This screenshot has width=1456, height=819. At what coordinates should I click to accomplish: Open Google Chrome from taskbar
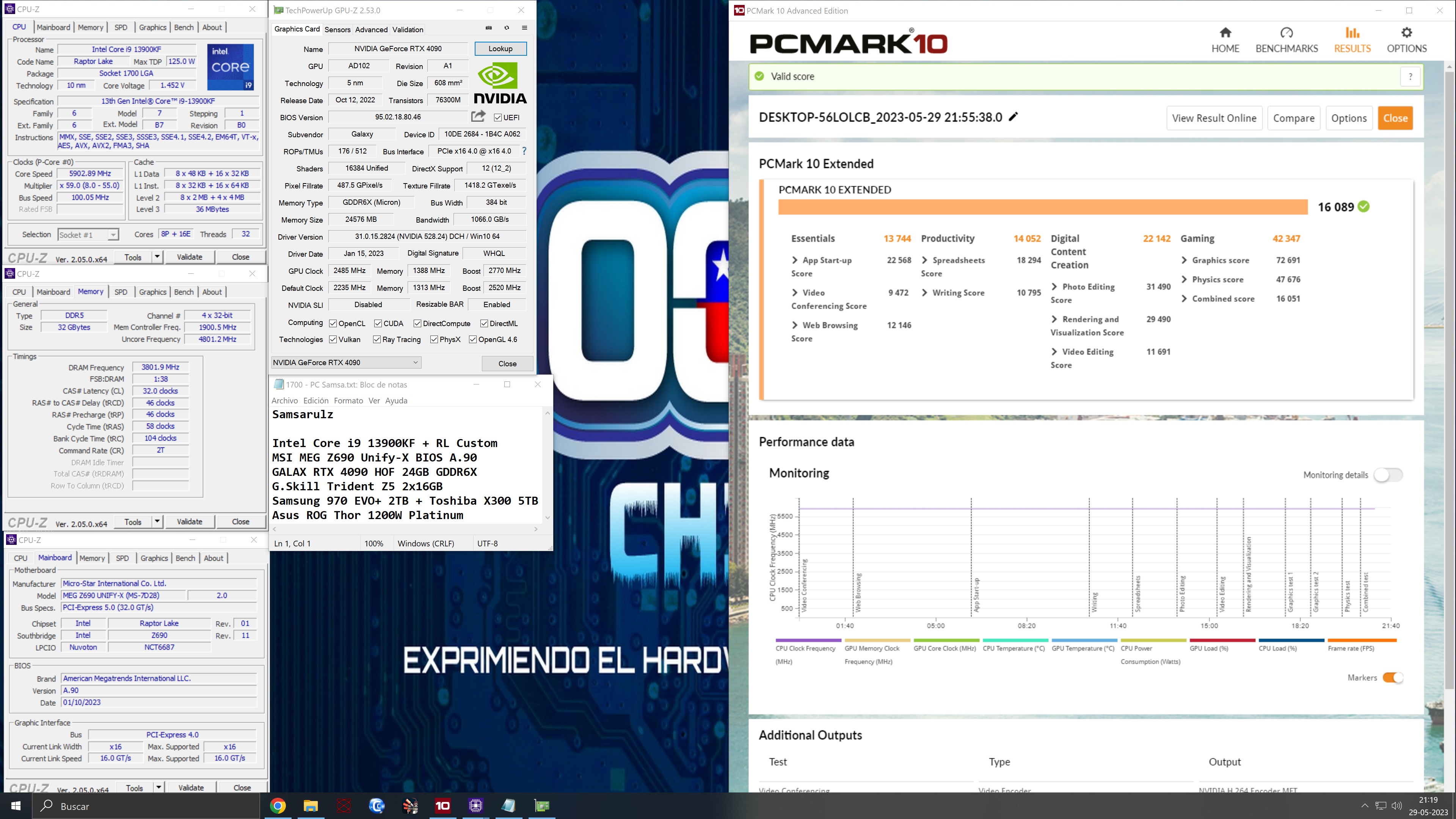click(x=278, y=806)
